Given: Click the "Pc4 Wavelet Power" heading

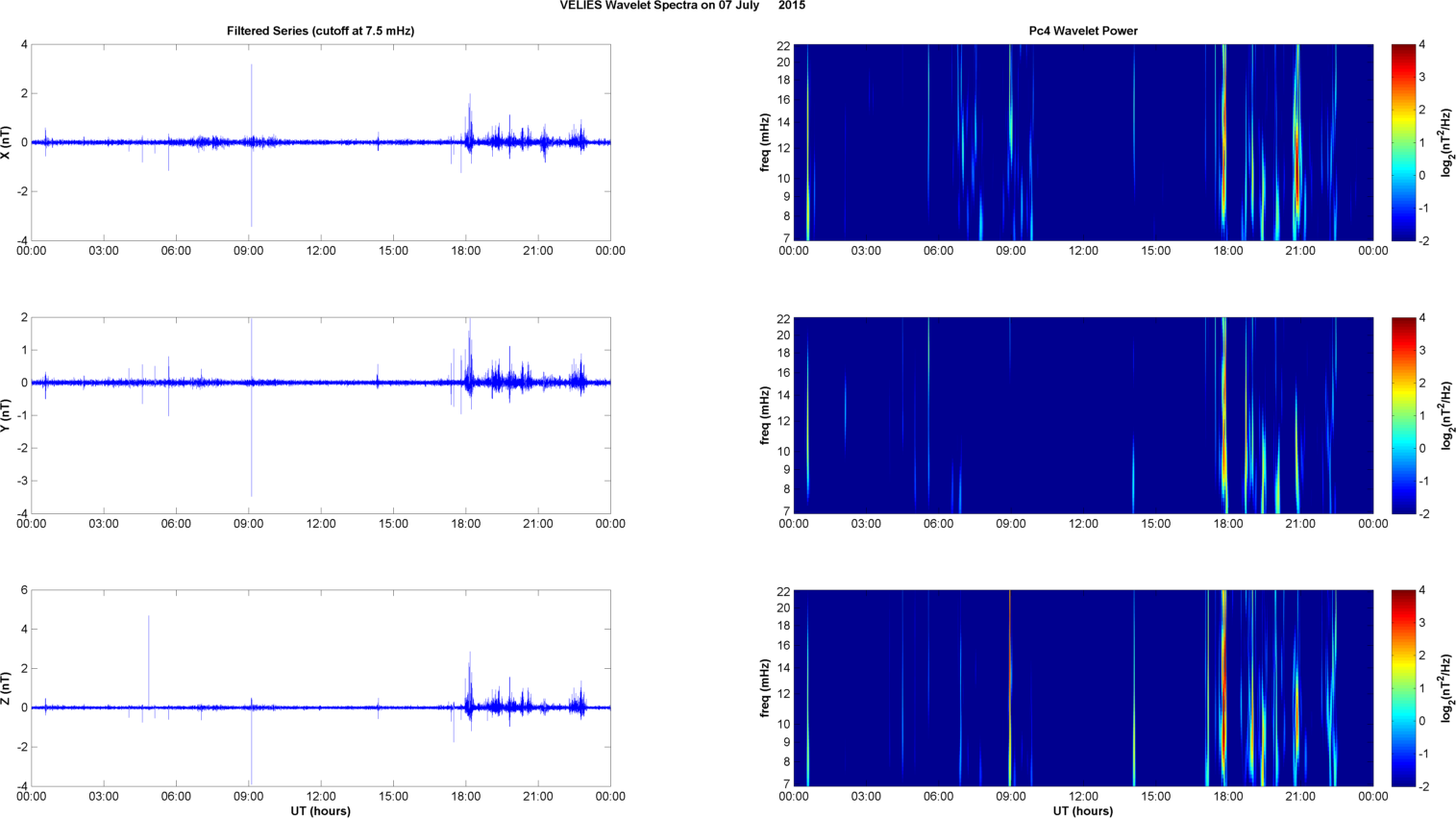Looking at the screenshot, I should [1083, 31].
